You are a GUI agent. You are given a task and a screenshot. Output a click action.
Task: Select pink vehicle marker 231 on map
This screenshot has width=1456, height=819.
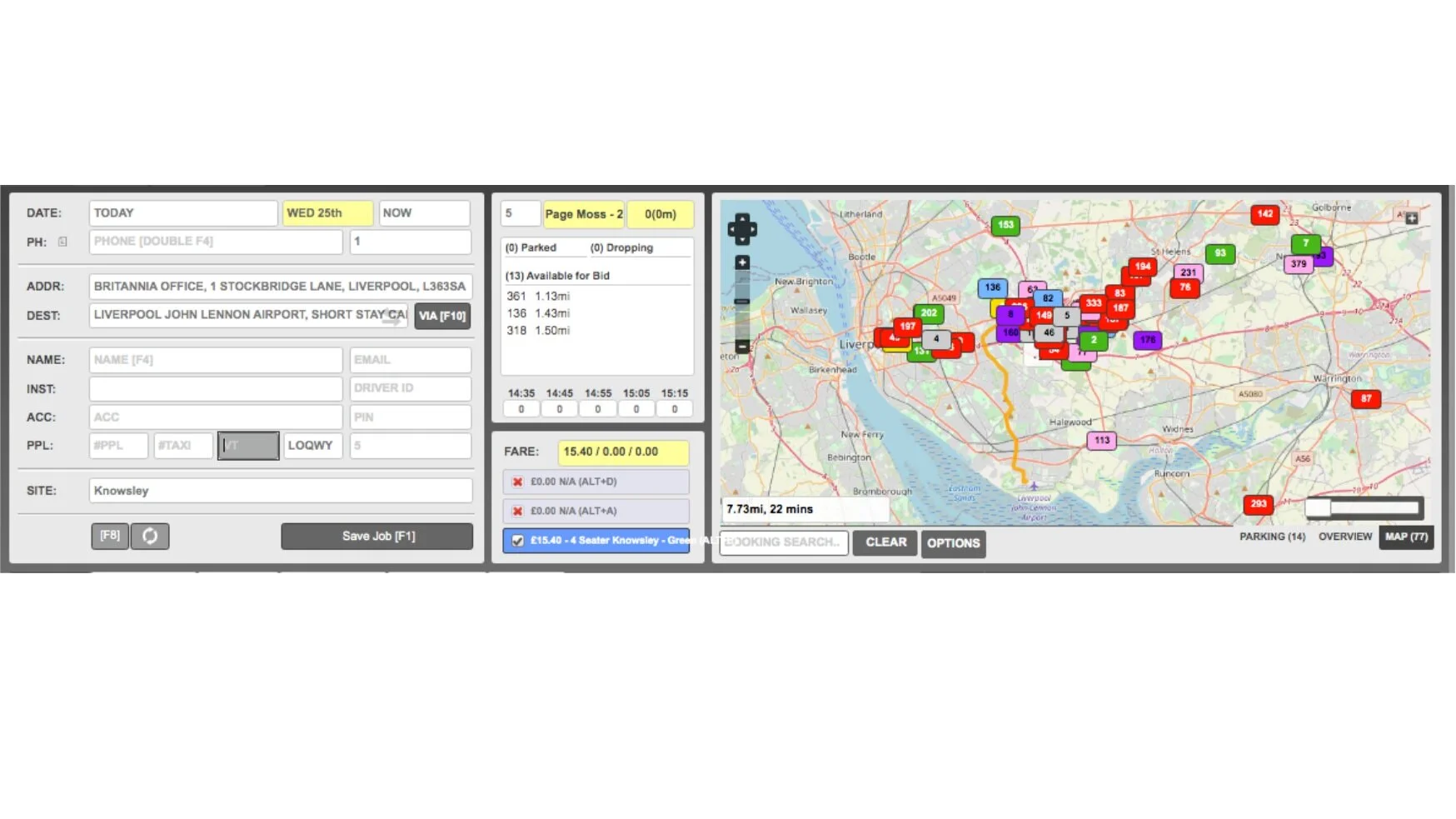1189,272
